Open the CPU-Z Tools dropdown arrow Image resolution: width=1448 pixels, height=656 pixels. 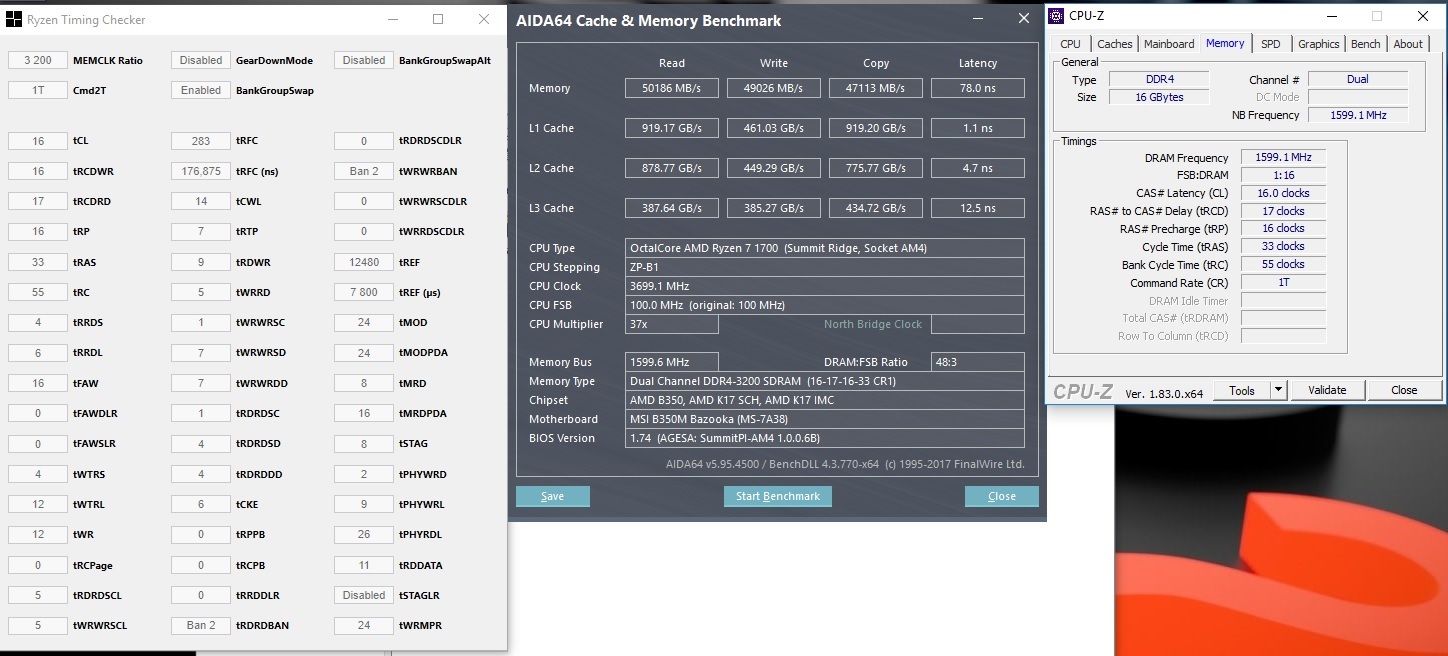click(x=1278, y=390)
